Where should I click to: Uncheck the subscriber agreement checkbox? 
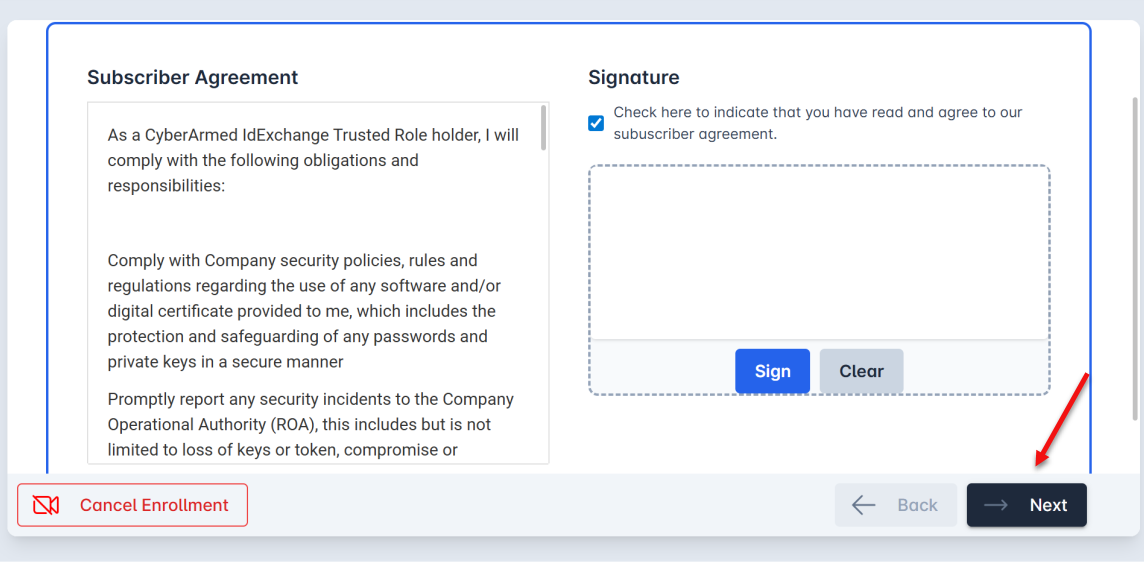coord(596,123)
